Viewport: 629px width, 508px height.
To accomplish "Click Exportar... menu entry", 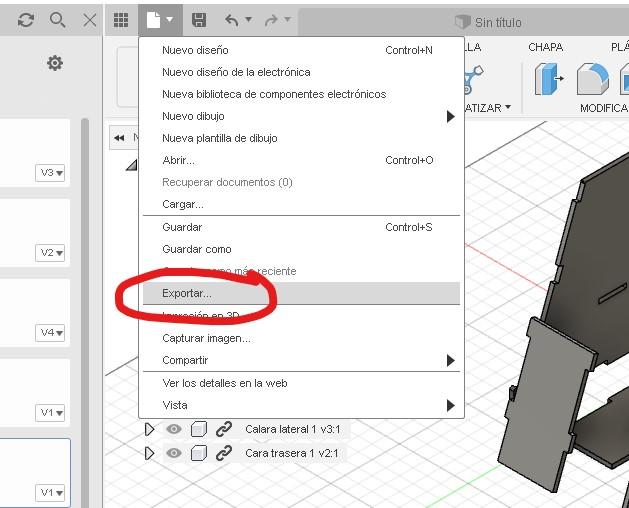I will 301,293.
